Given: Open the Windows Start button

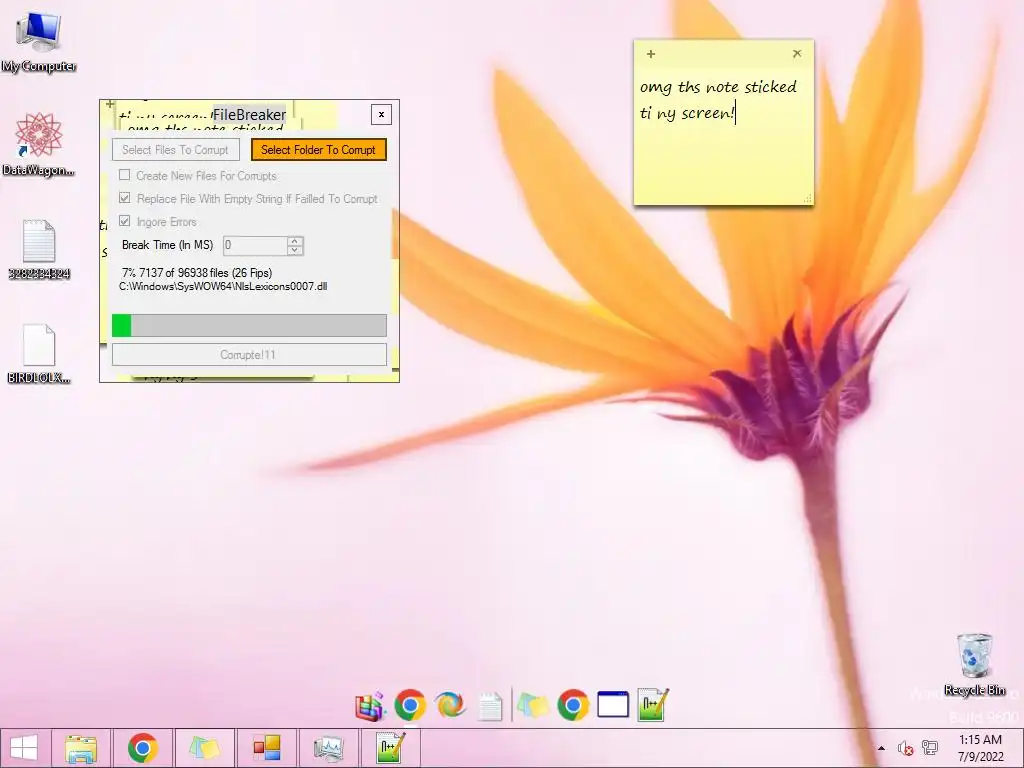Looking at the screenshot, I should click(24, 748).
